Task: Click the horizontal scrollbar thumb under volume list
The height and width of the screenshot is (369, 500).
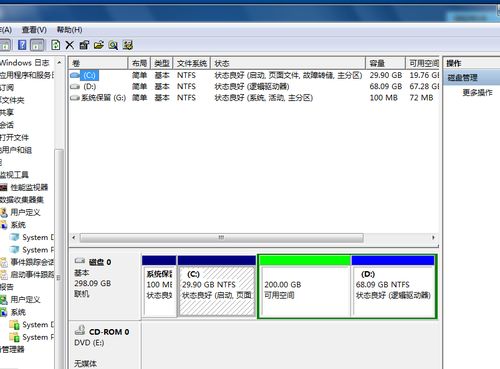Action: [x=221, y=238]
